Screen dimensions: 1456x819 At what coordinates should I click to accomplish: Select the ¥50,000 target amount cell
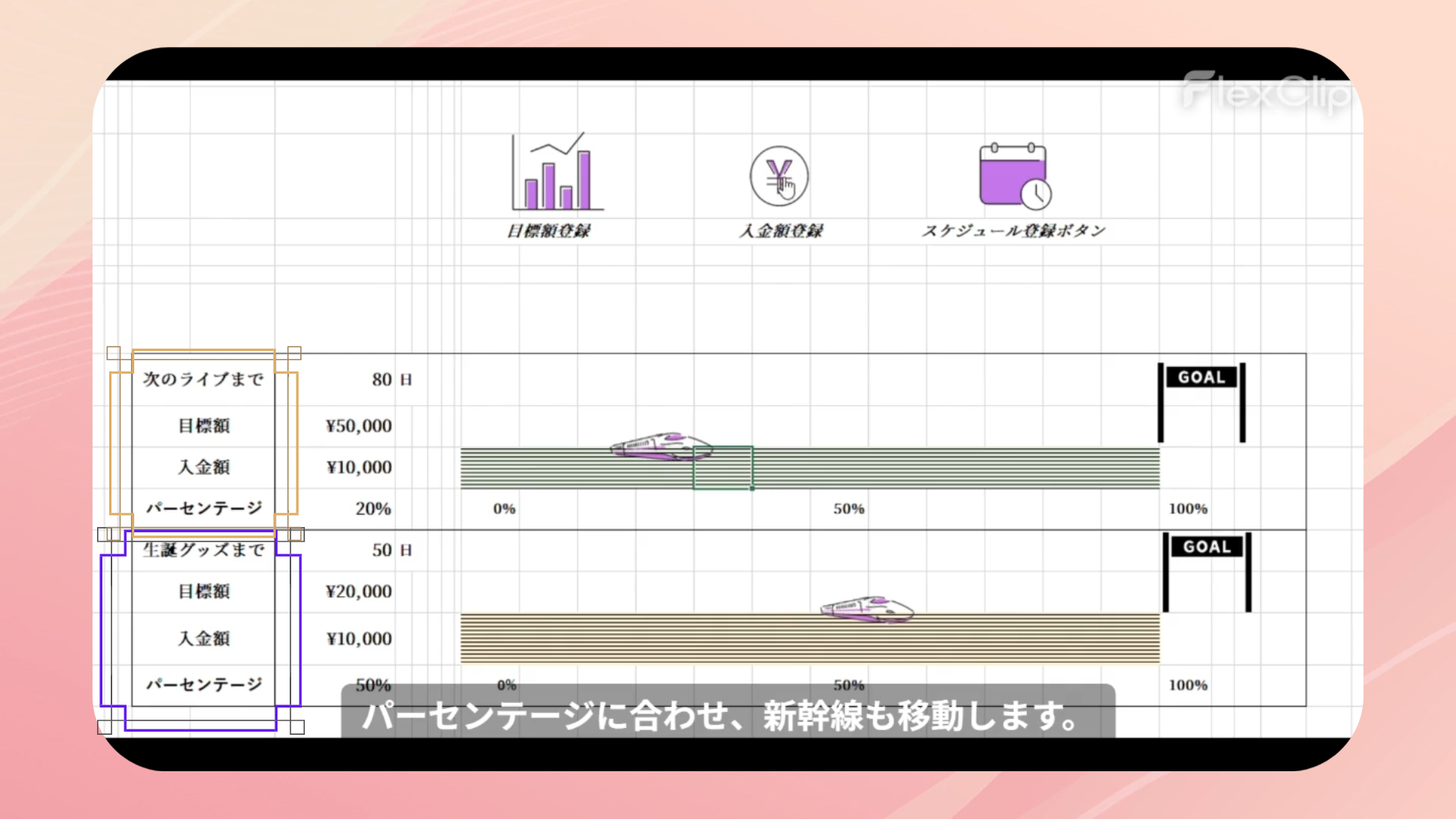click(359, 426)
